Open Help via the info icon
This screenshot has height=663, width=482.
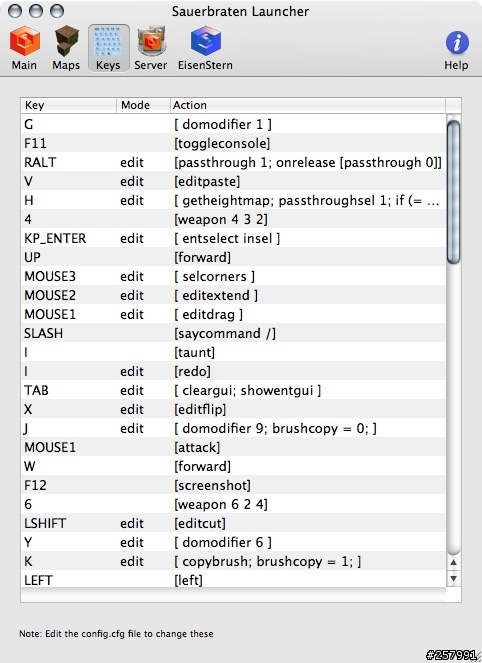[456, 50]
